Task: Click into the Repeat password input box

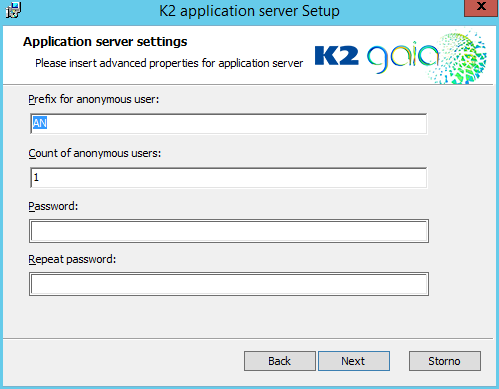Action: click(x=229, y=284)
